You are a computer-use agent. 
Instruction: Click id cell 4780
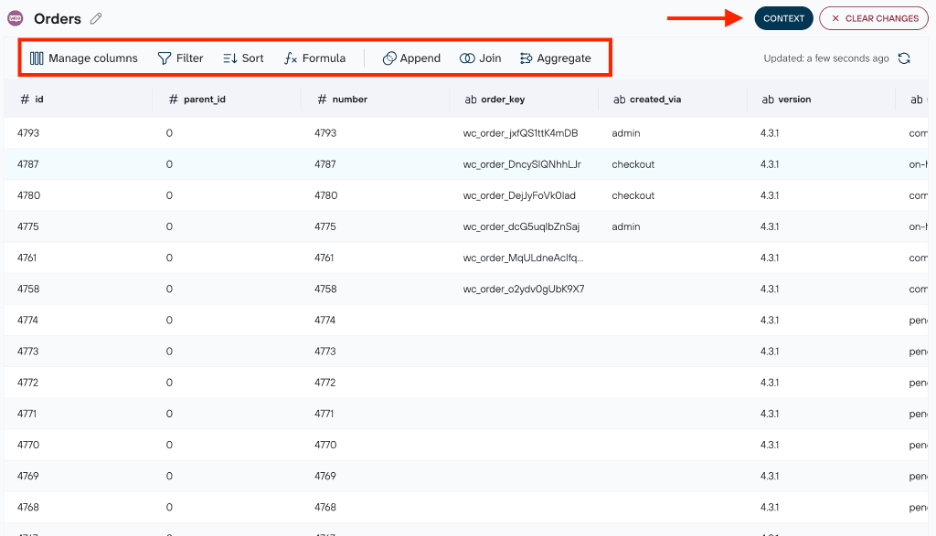click(x=29, y=195)
